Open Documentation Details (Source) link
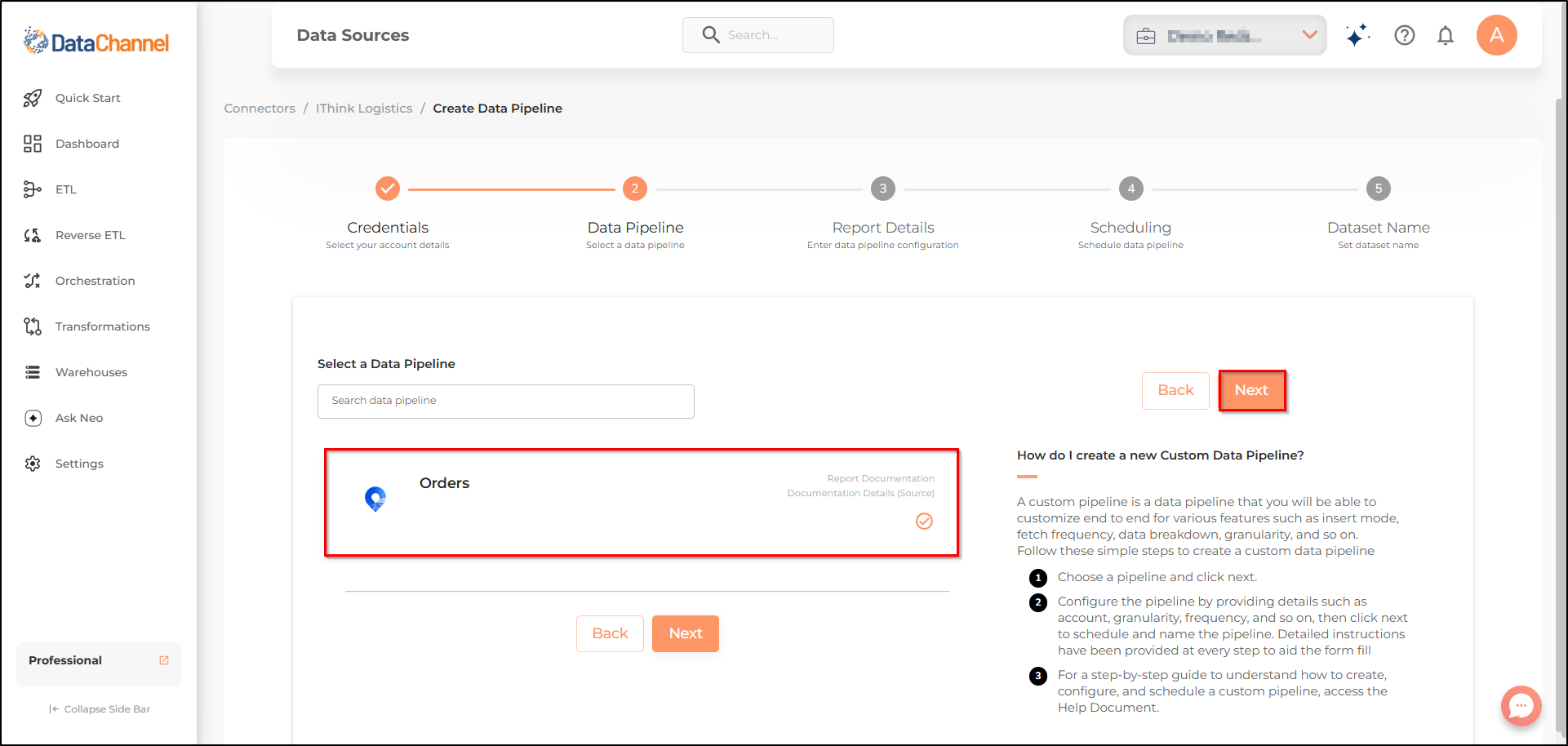 pyautogui.click(x=860, y=493)
